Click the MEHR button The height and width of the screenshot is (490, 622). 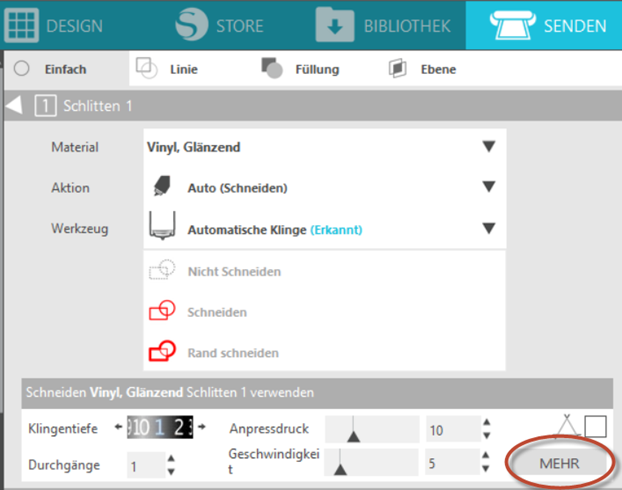pos(559,464)
